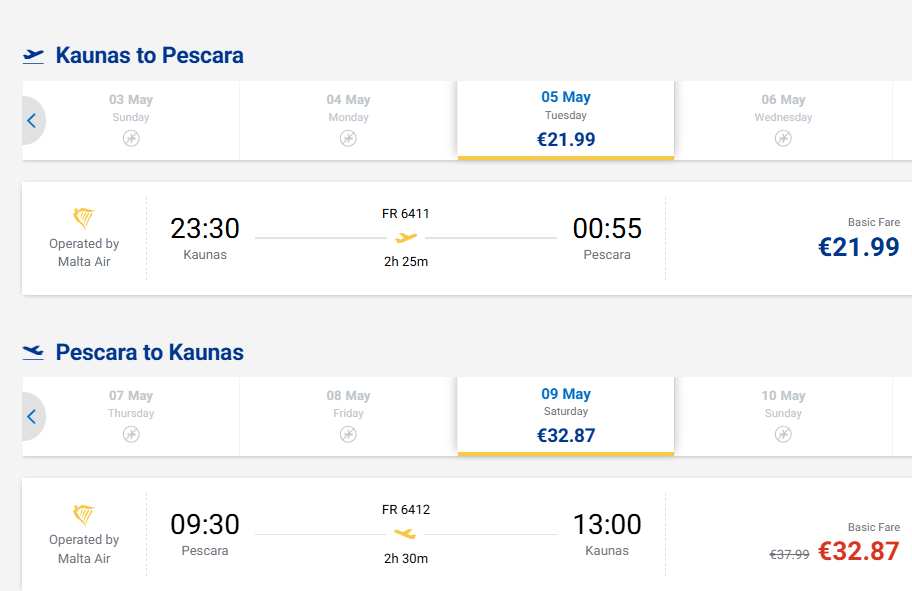This screenshot has width=912, height=591.
Task: Show earlier outbound dates with the left chevron
Action: [31, 121]
